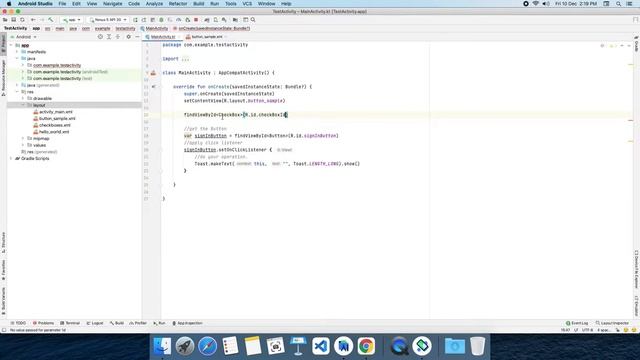Click the Make Project hammer icon
640x360 pixels.
click(x=51, y=20)
